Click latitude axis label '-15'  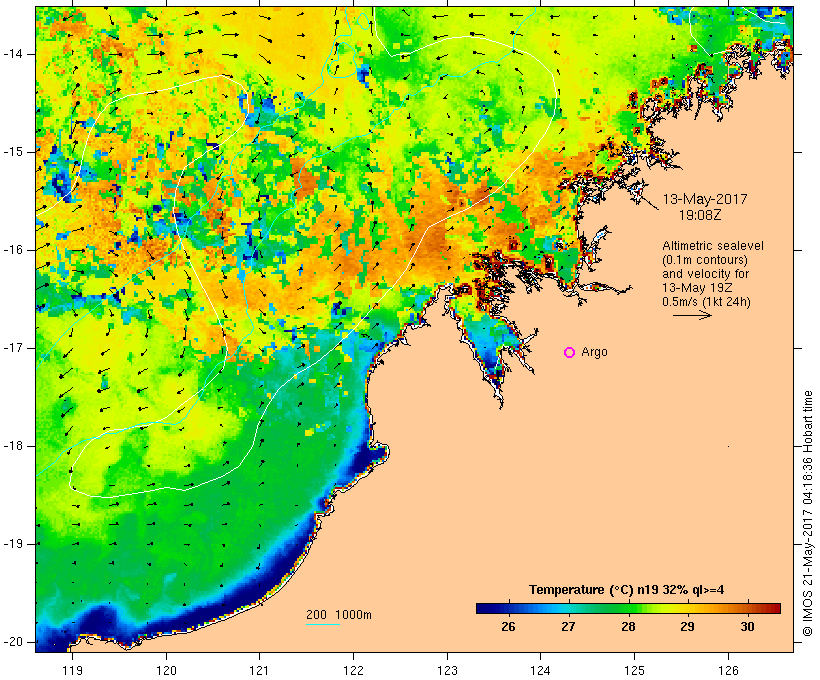pos(13,152)
